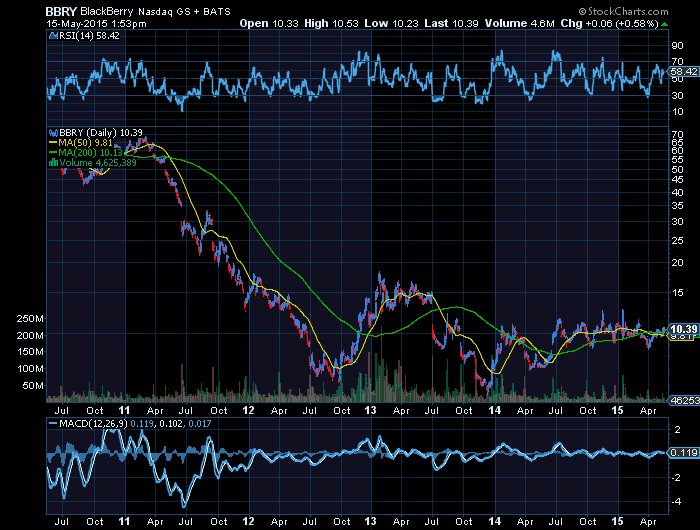Click the MACD(12,26,9) indicator label

(x=94, y=423)
